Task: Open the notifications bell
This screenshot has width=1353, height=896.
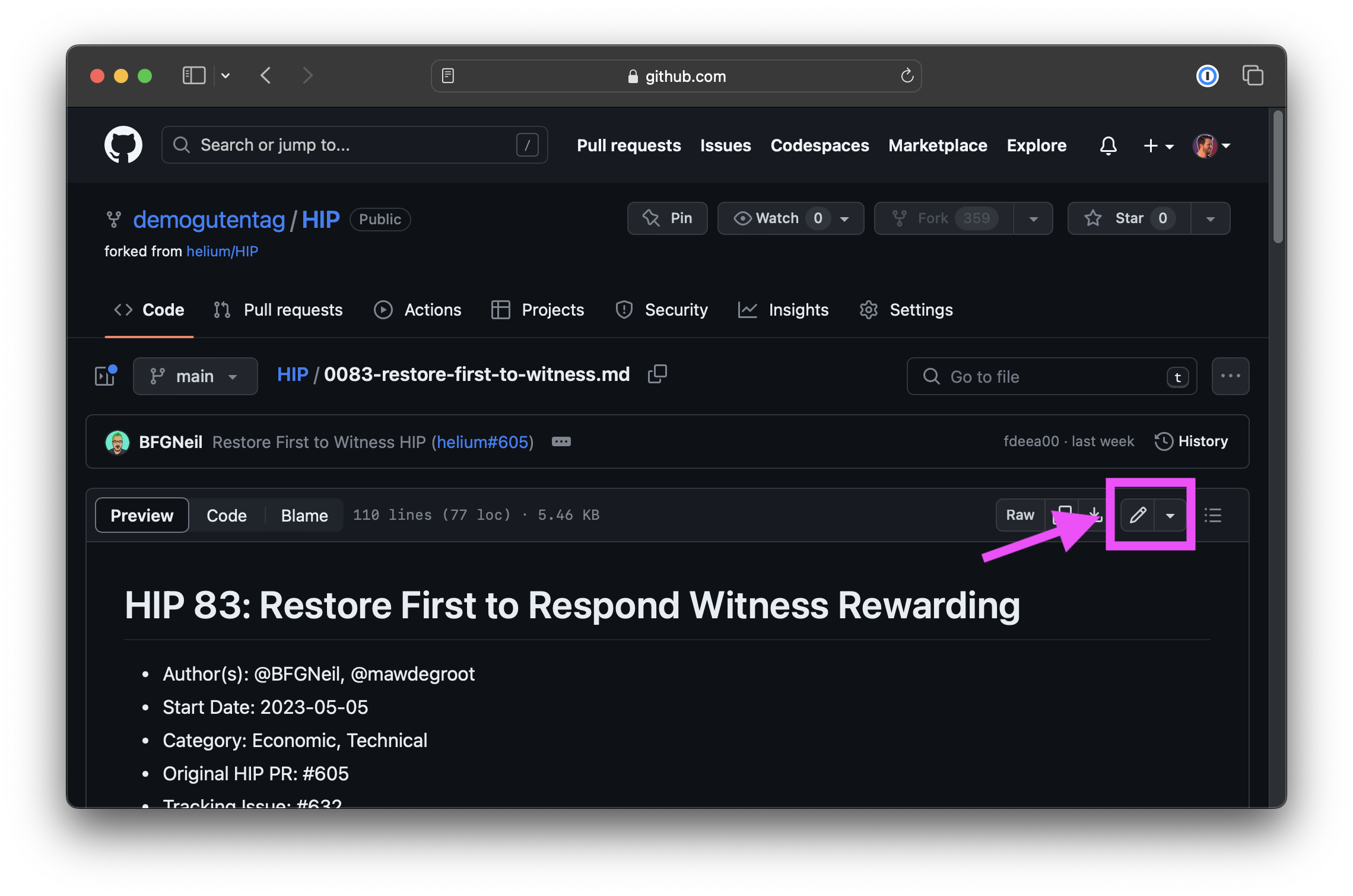Action: coord(1108,145)
